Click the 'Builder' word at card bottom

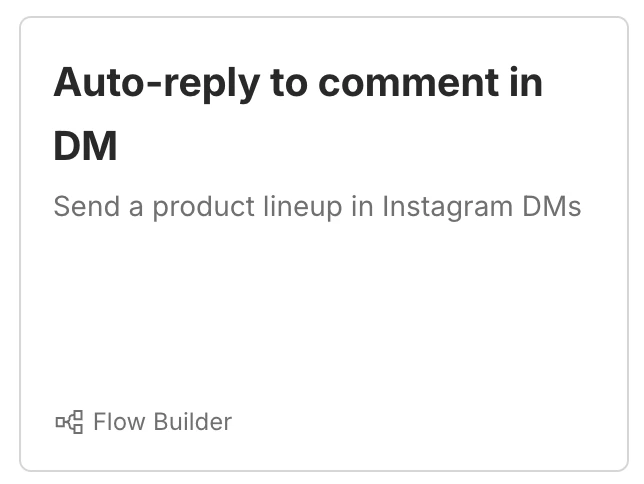click(x=193, y=422)
